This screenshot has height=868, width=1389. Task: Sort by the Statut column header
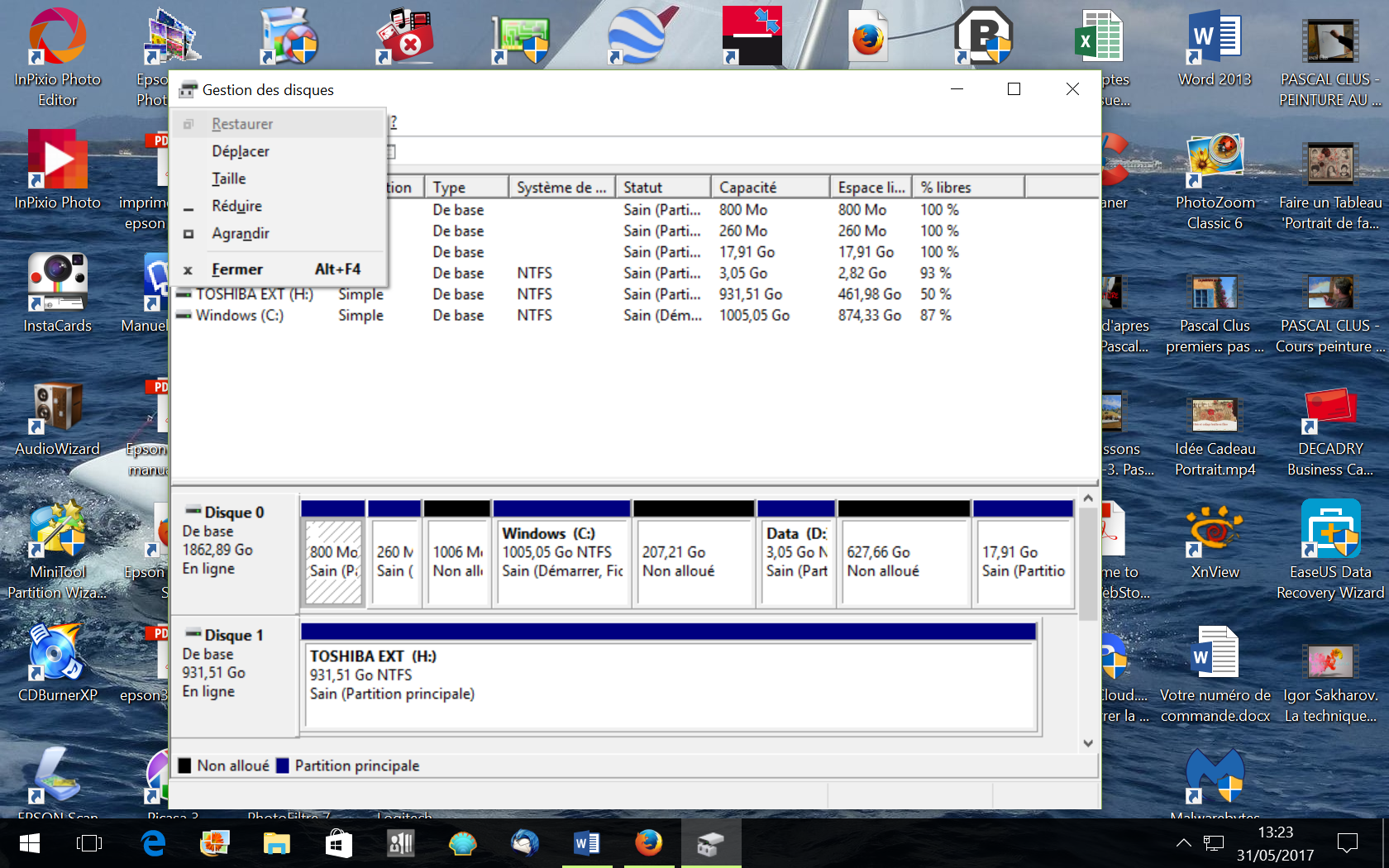click(x=663, y=188)
